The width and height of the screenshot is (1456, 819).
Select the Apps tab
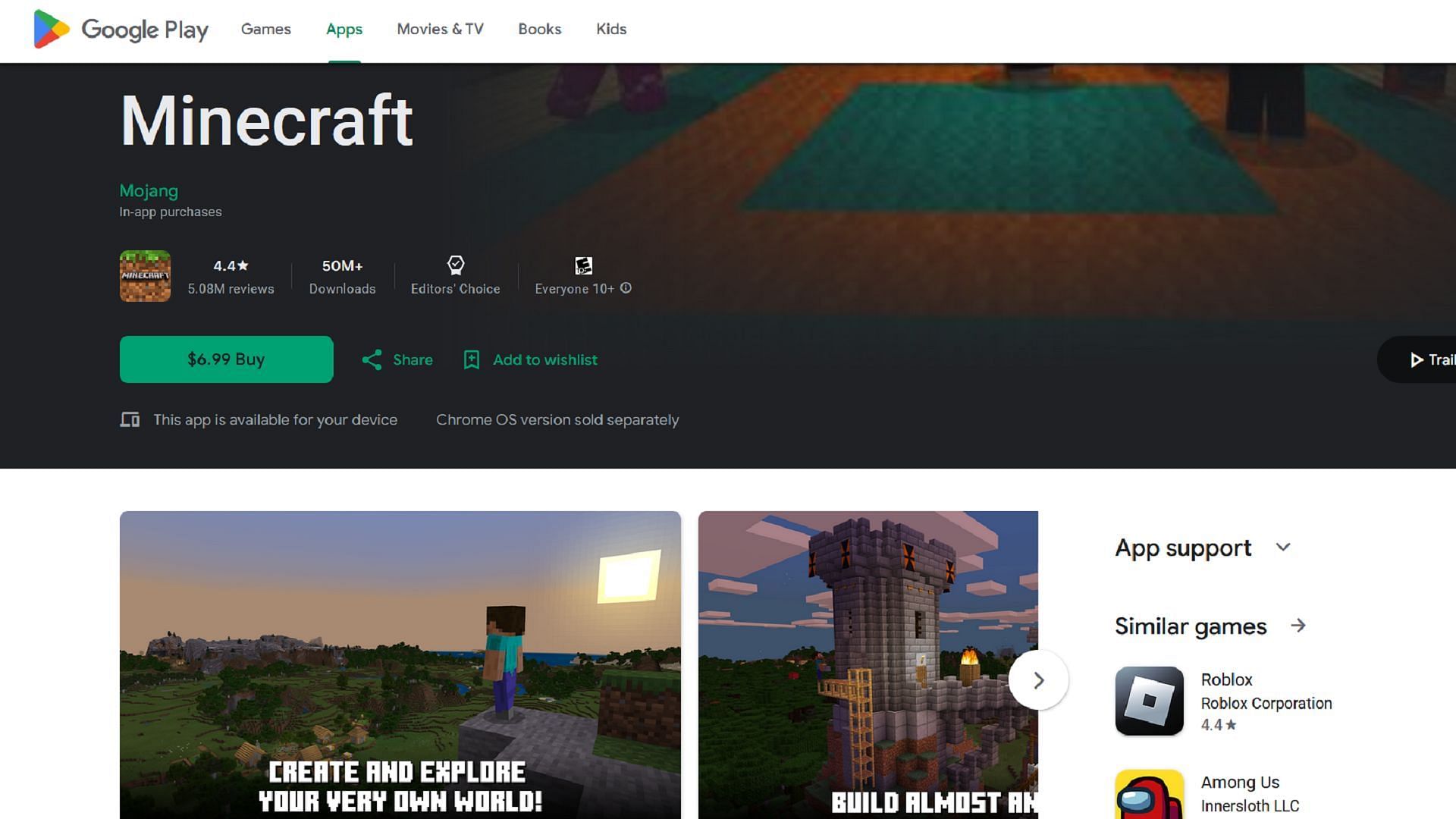click(344, 29)
